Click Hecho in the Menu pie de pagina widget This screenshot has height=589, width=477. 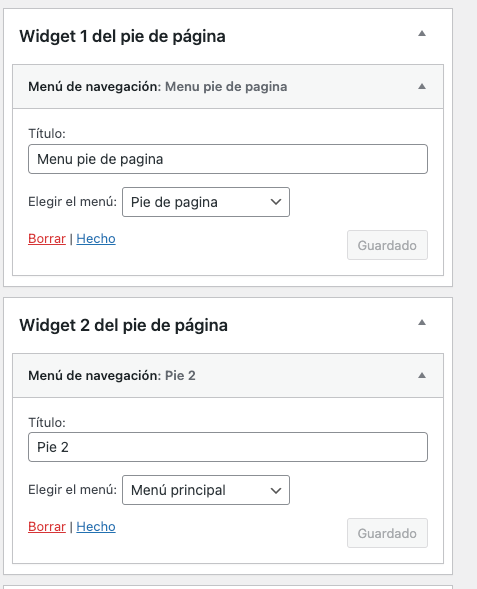[96, 239]
